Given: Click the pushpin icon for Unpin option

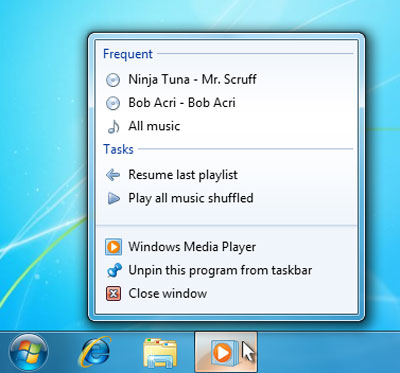Looking at the screenshot, I should tap(114, 270).
